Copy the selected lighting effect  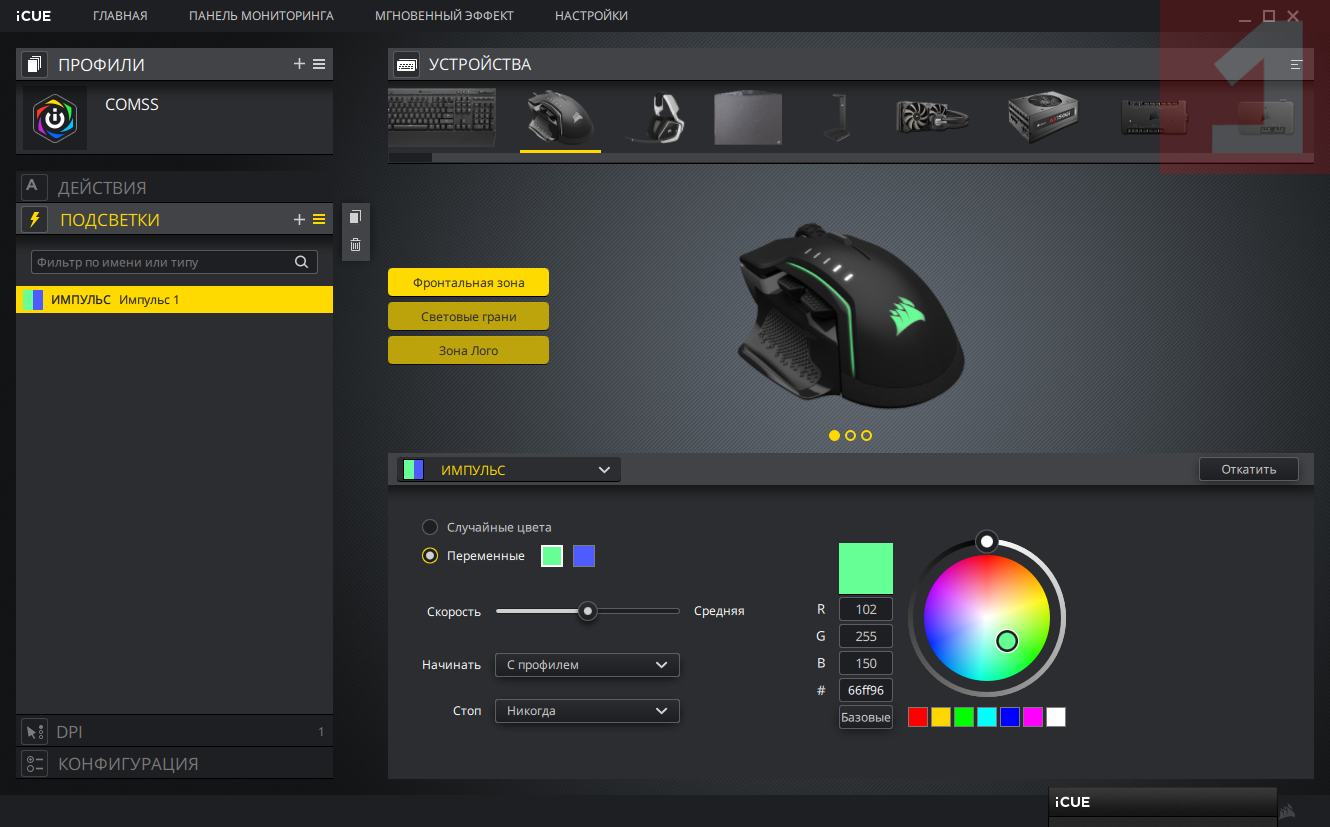tap(355, 217)
